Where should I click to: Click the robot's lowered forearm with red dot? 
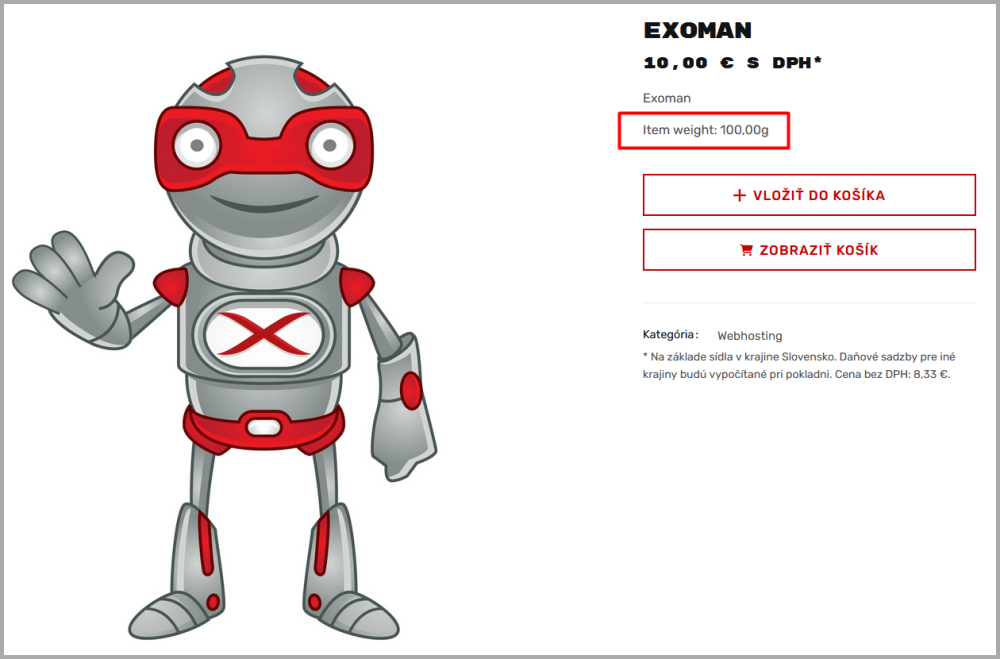404,408
